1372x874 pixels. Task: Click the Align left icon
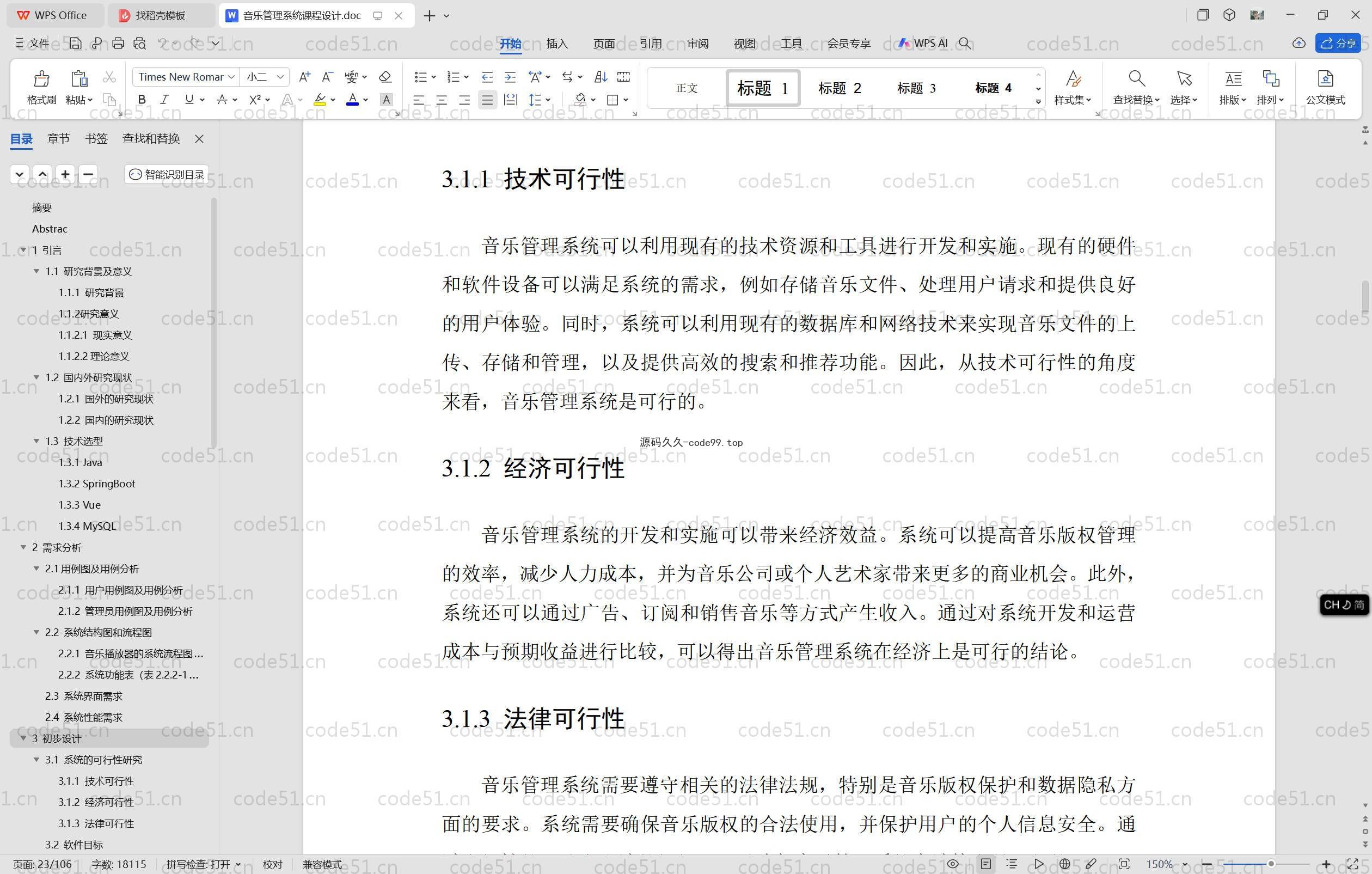coord(419,100)
